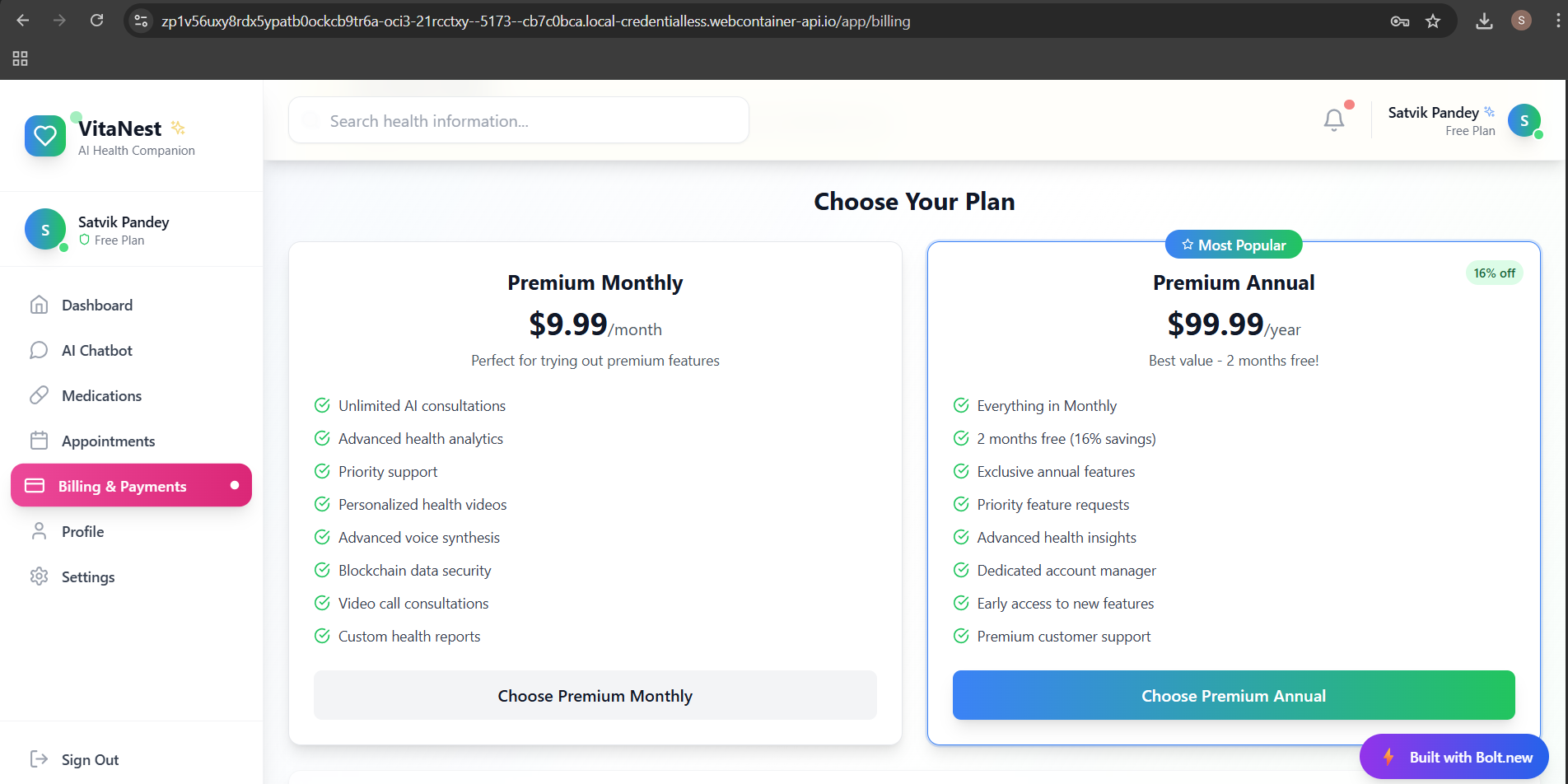
Task: Navigate to Appointments
Action: coord(132,441)
